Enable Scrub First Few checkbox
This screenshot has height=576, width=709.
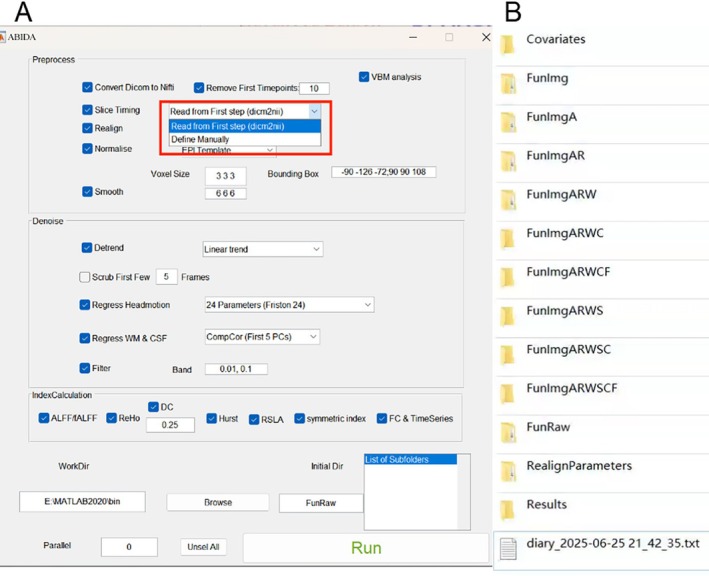click(x=85, y=277)
